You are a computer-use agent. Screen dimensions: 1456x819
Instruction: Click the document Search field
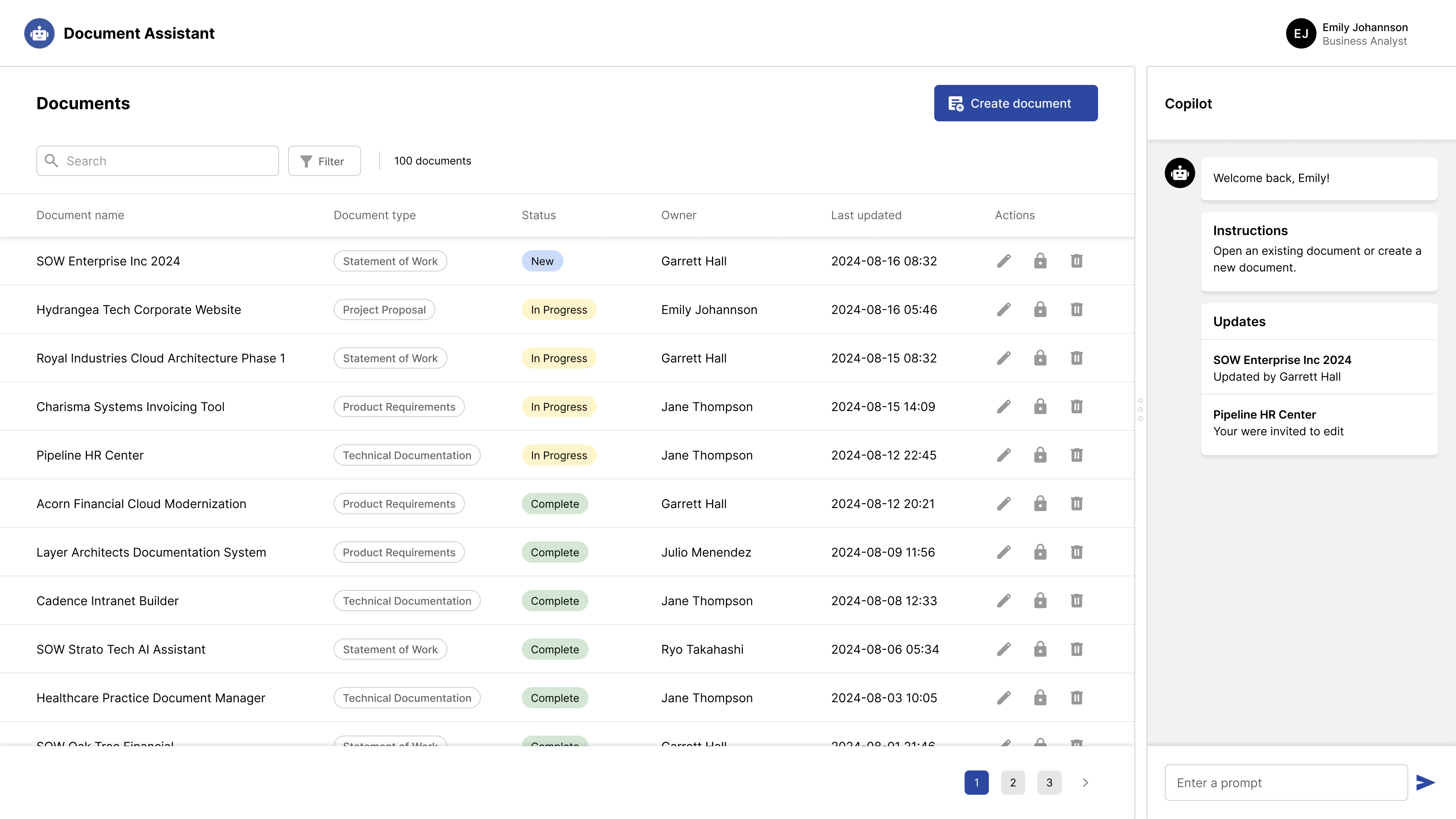[158, 161]
